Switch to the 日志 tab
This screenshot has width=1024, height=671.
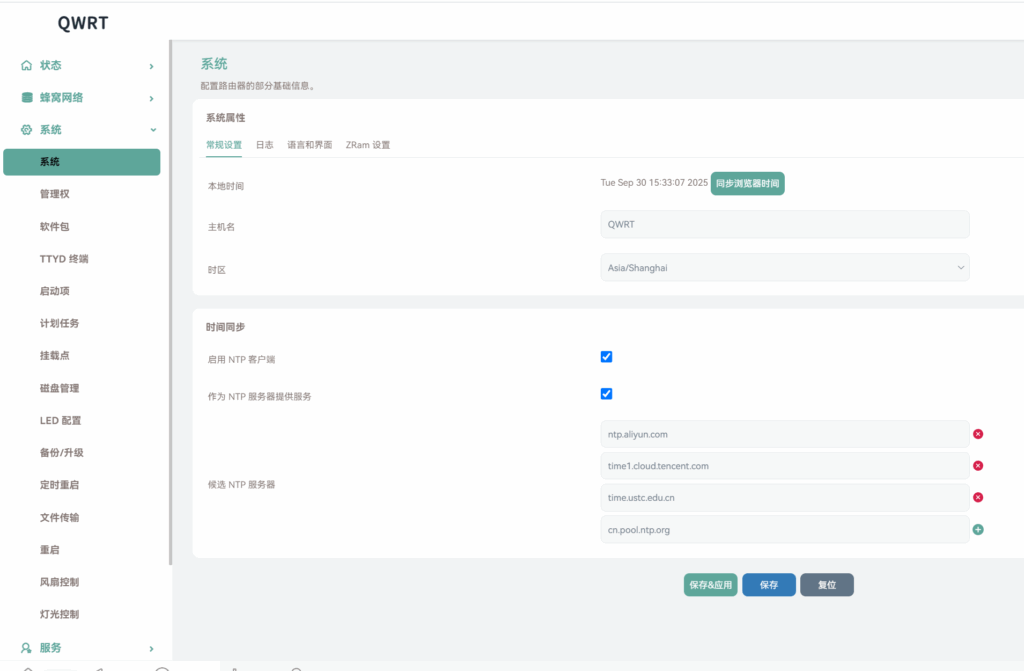tap(264, 145)
